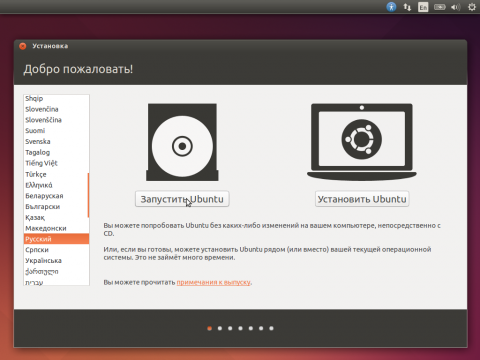
Task: Open the sound volume indicator
Action: [x=455, y=7]
